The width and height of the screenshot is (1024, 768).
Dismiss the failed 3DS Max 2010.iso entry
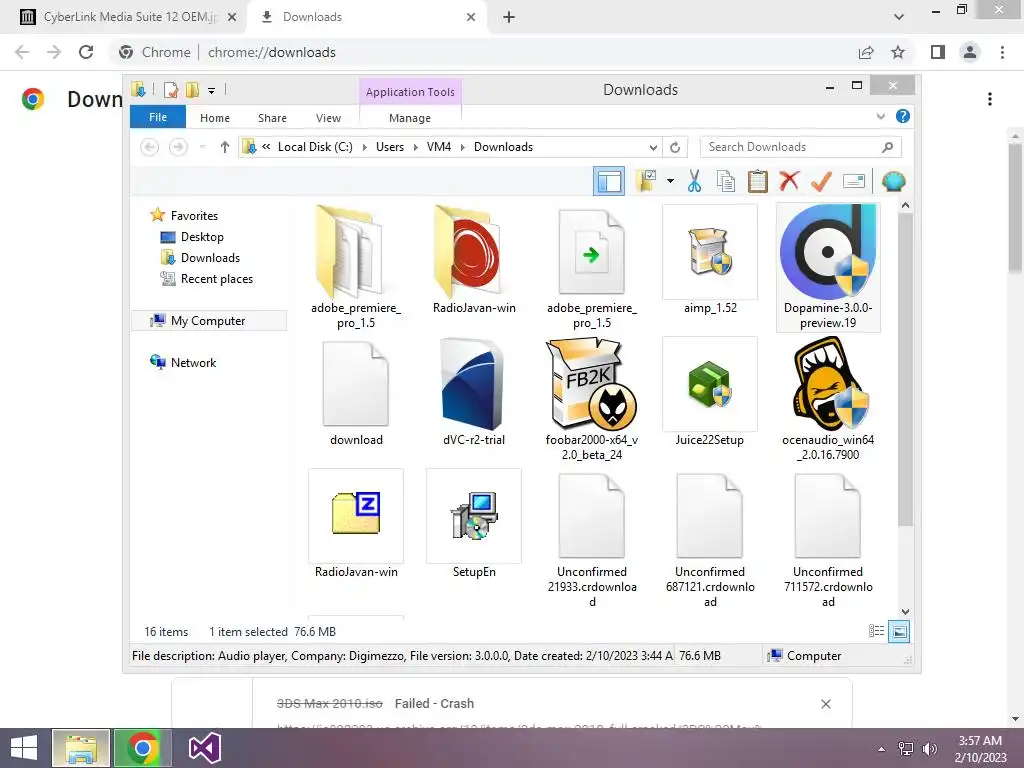825,704
